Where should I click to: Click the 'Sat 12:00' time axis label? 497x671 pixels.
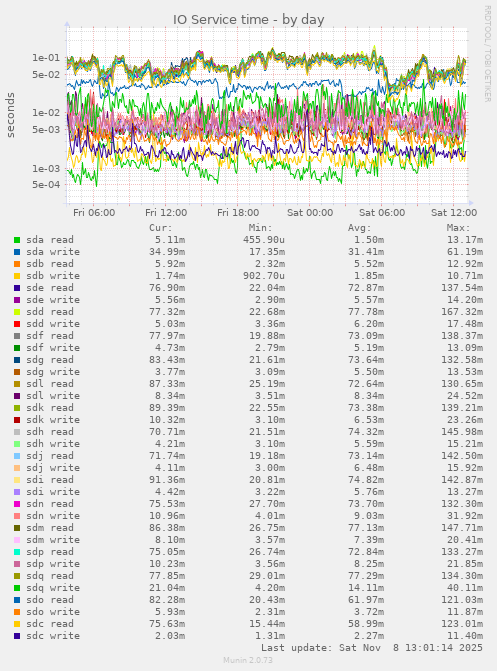click(x=454, y=213)
